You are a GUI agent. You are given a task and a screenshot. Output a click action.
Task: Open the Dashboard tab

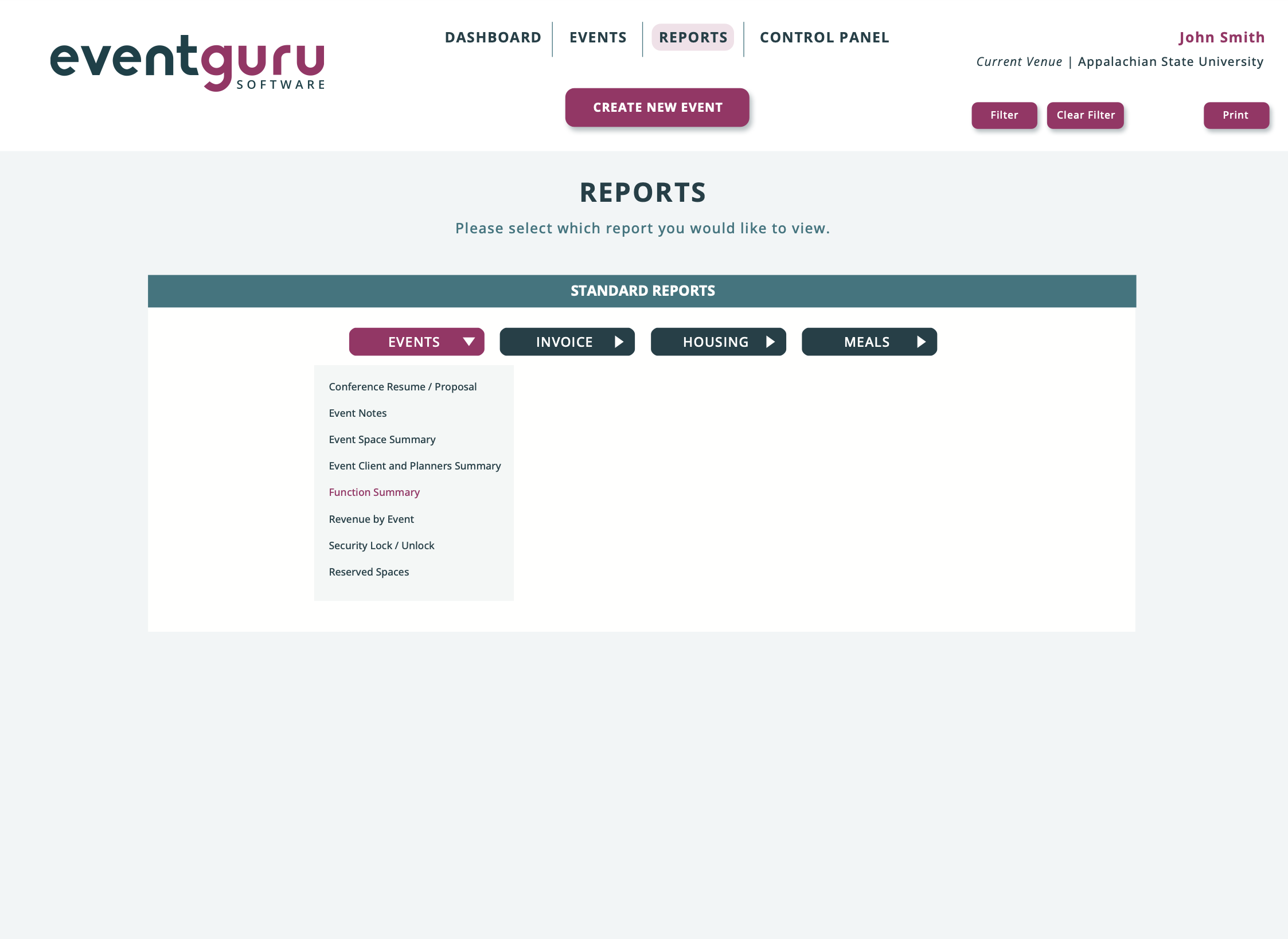tap(493, 37)
